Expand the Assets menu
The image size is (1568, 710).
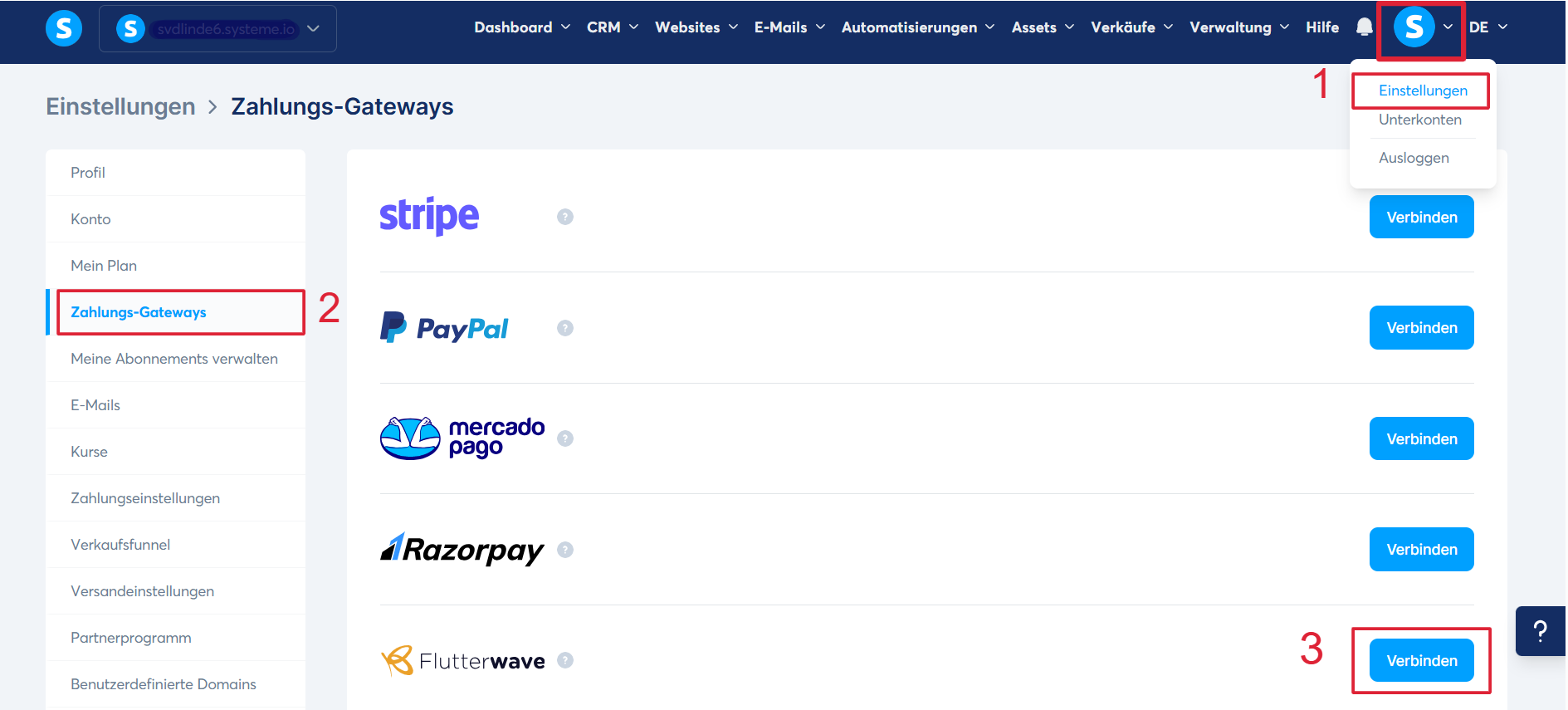[x=1043, y=27]
